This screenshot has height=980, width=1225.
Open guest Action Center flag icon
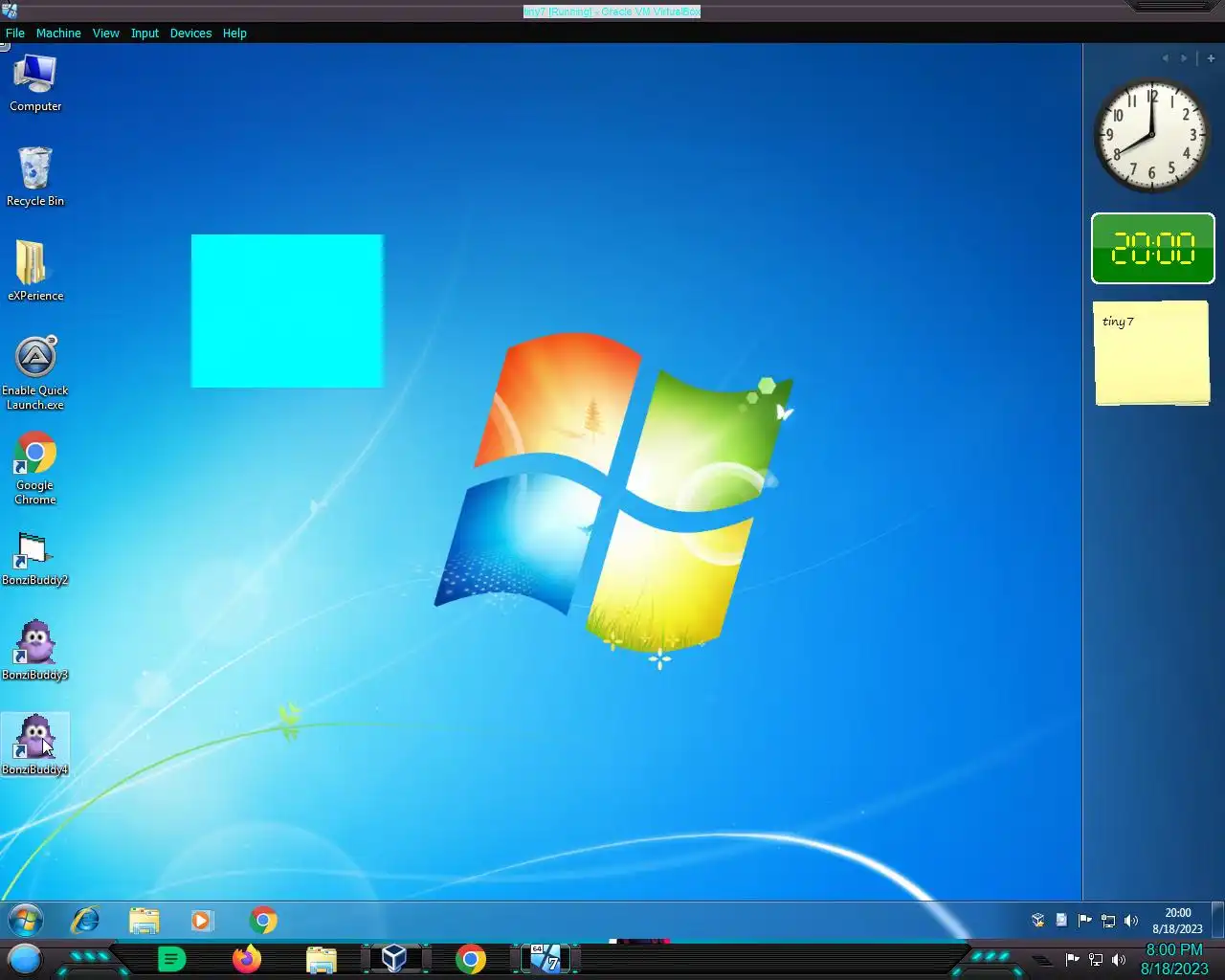[1084, 921]
